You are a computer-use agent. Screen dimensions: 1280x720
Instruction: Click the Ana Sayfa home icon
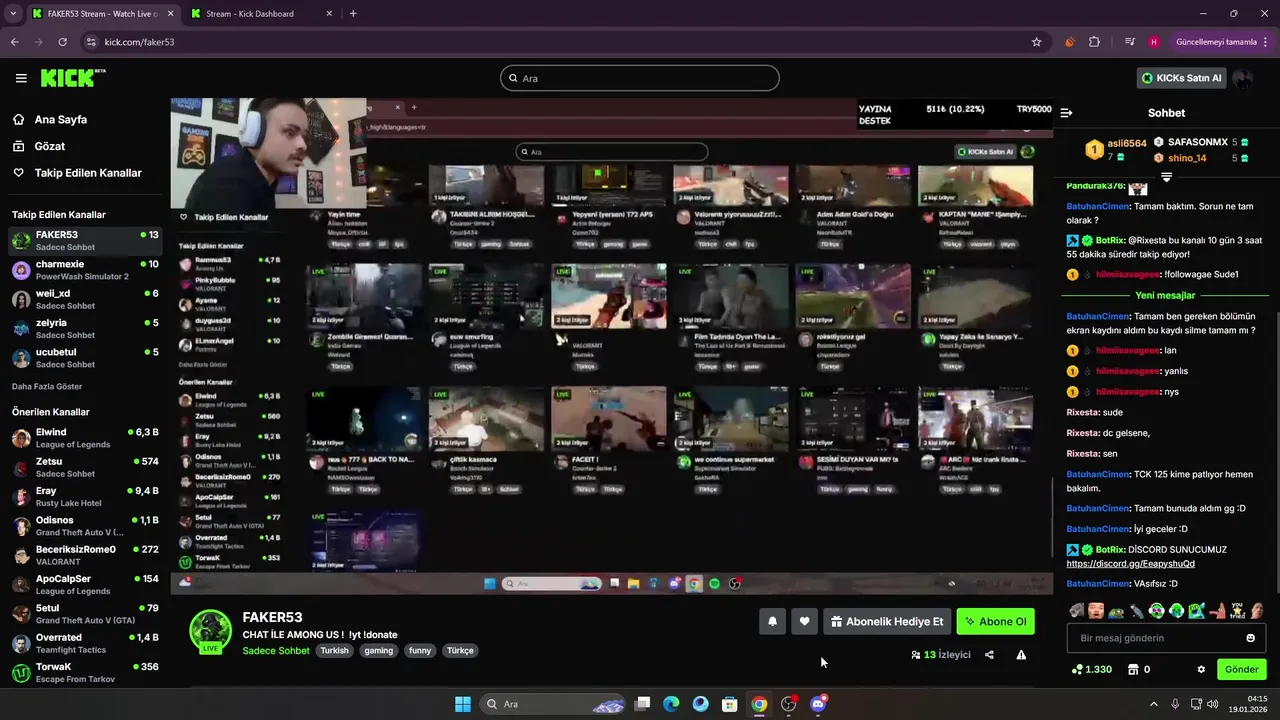(x=19, y=119)
